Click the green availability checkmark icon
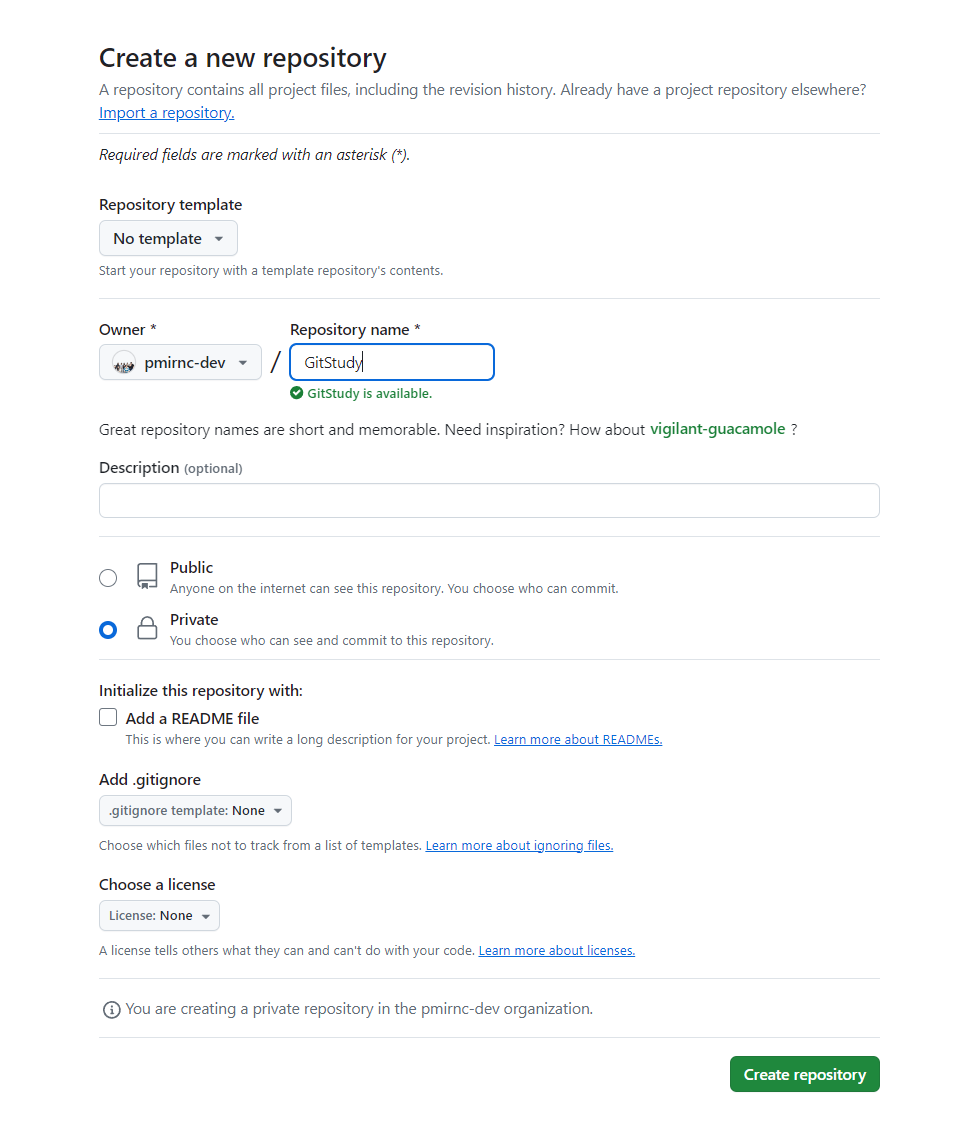The image size is (975, 1143). tap(297, 393)
